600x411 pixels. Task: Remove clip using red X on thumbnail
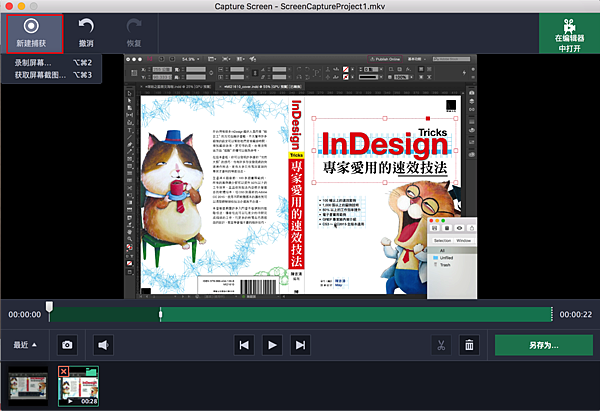pyautogui.click(x=64, y=372)
